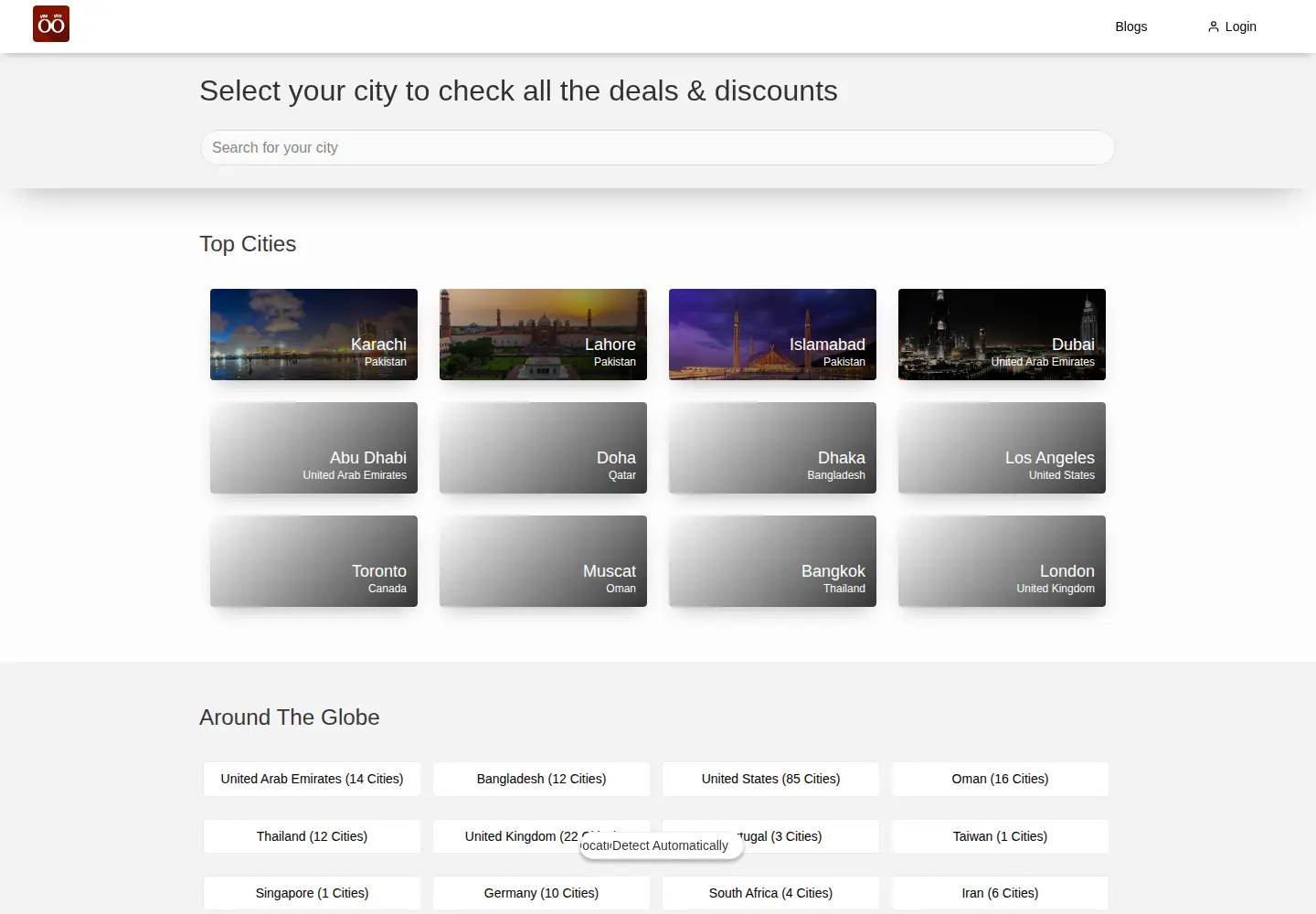Choose South Africa (4 Cities)

coord(770,893)
